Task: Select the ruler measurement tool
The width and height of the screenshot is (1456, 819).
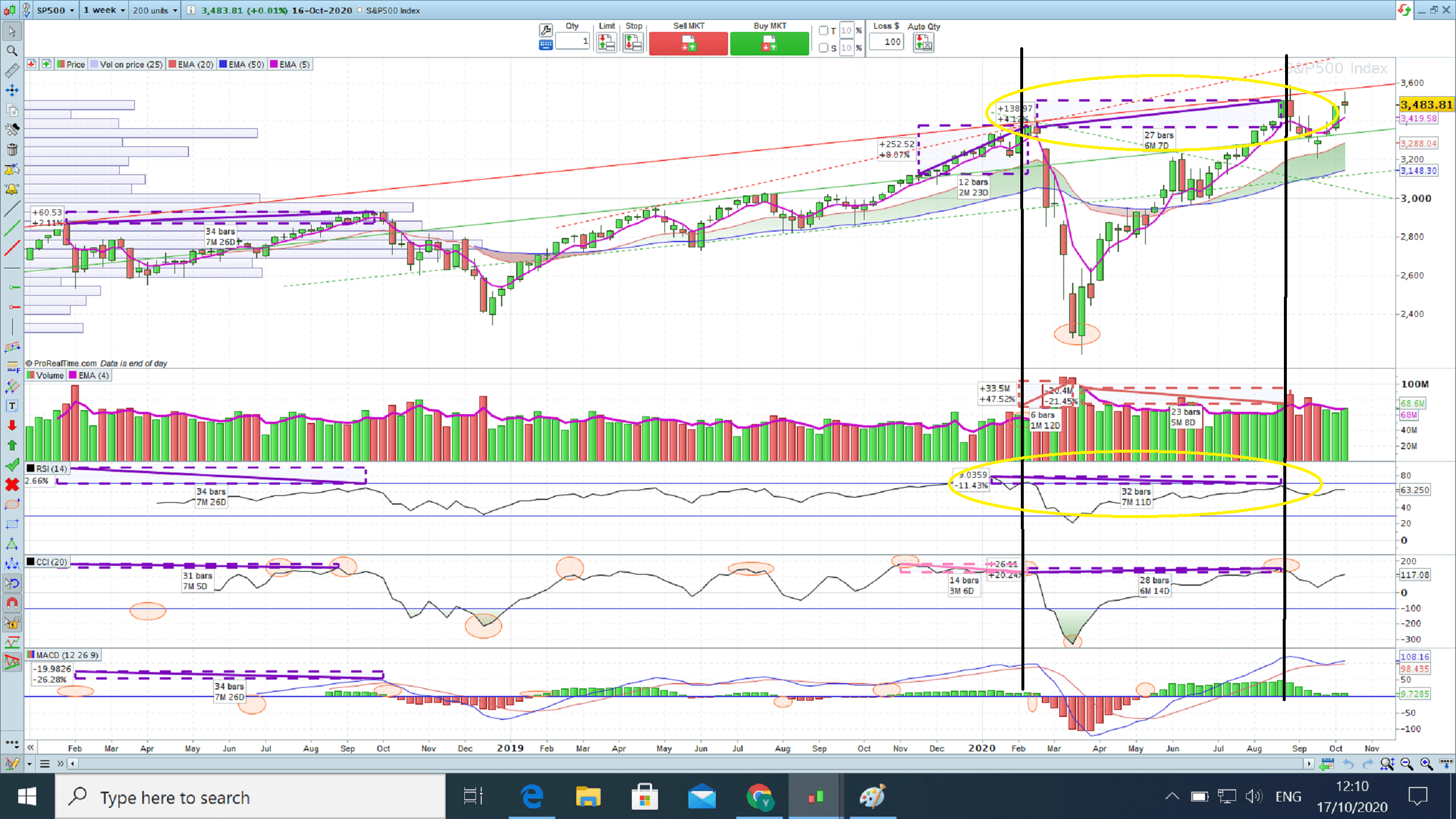Action: (x=12, y=71)
